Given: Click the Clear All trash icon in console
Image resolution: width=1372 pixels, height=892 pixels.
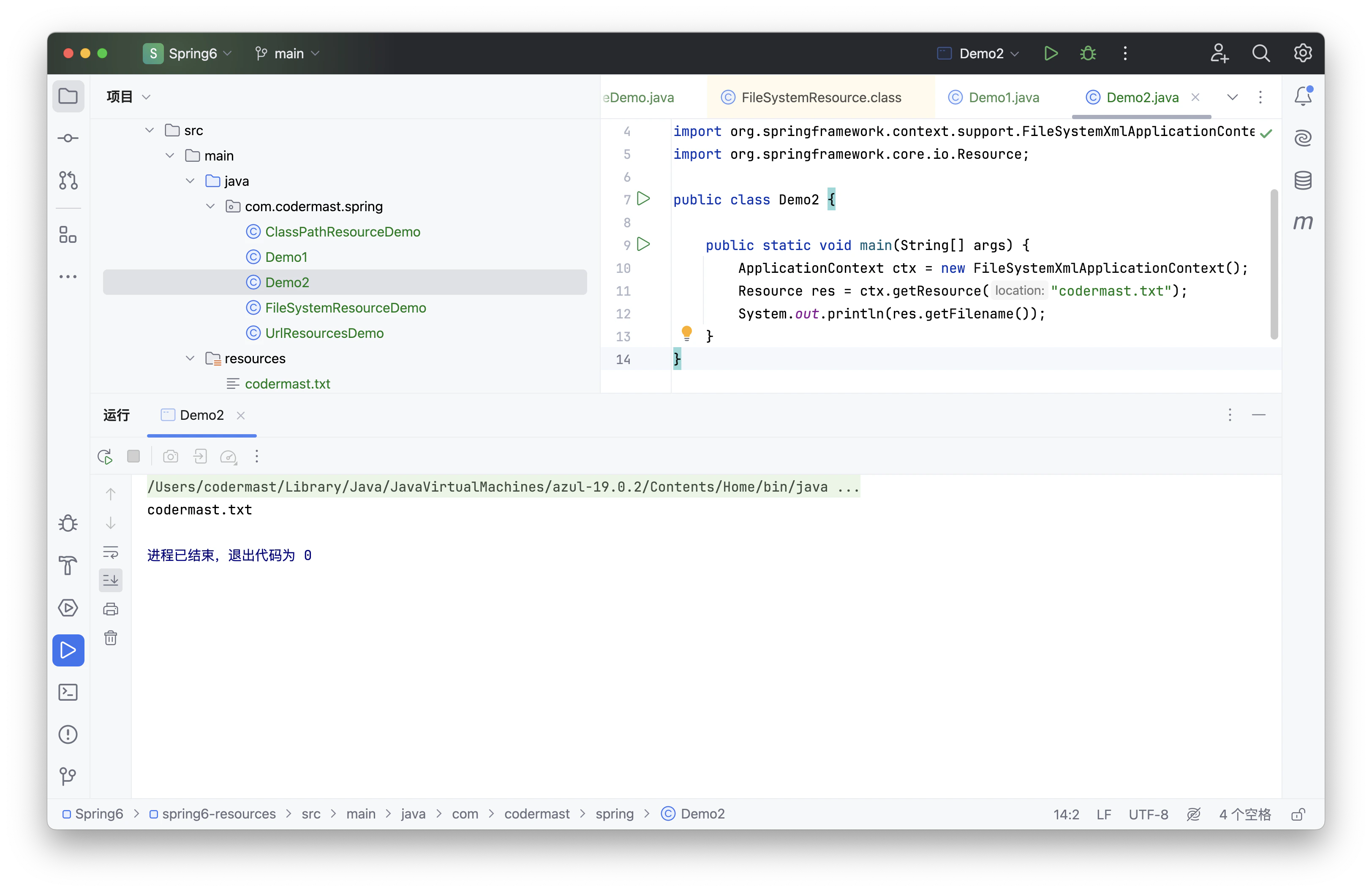Looking at the screenshot, I should (111, 638).
